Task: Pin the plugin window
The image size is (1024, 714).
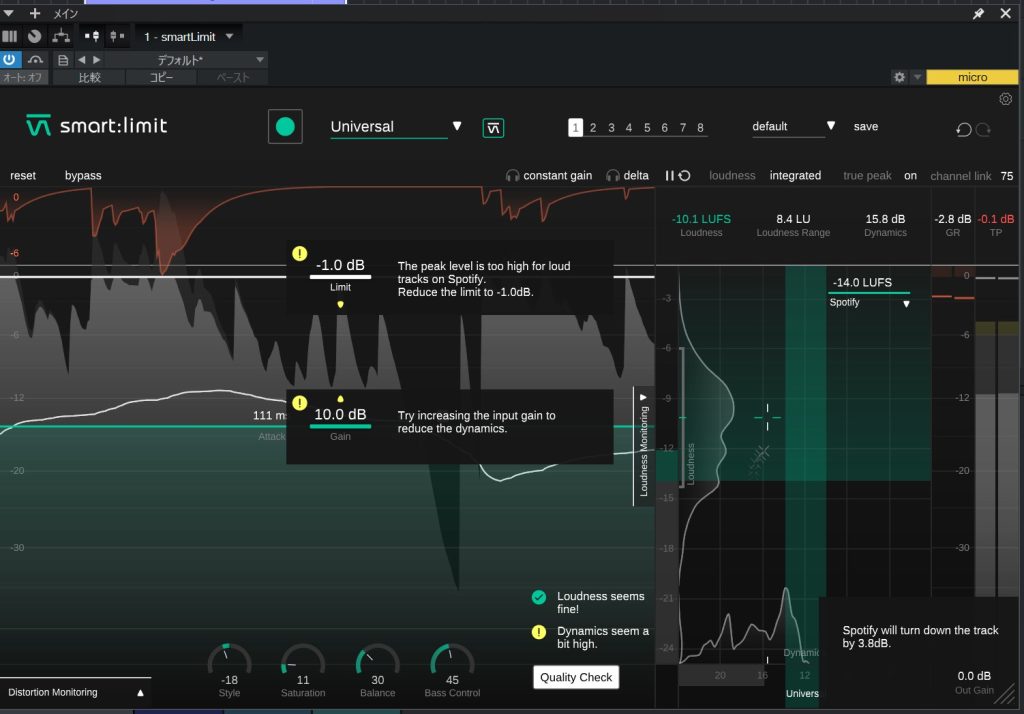Action: coord(978,14)
